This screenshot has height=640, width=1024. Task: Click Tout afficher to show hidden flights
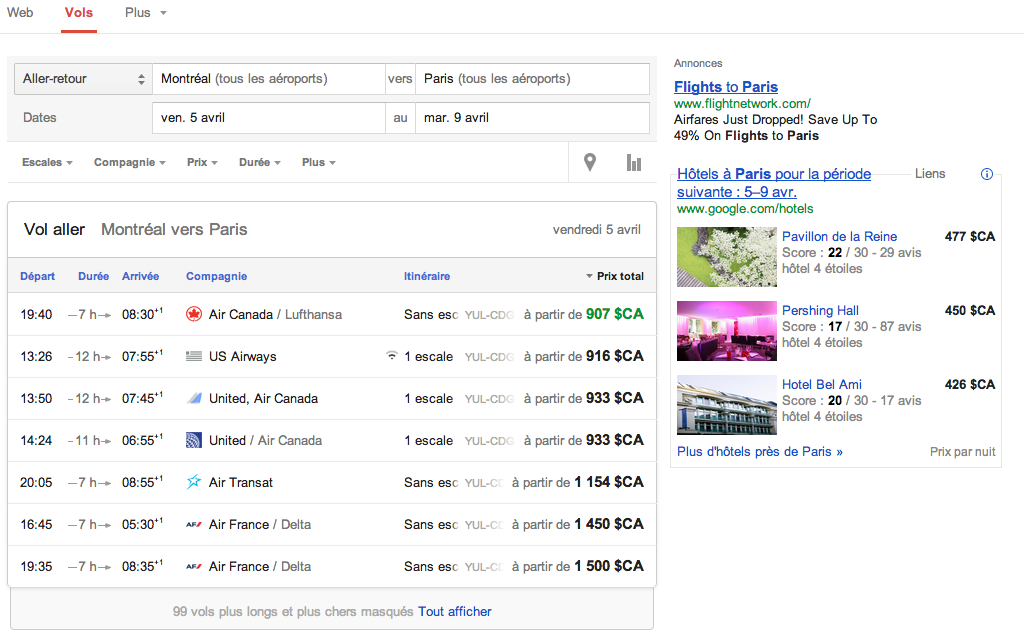coord(454,611)
